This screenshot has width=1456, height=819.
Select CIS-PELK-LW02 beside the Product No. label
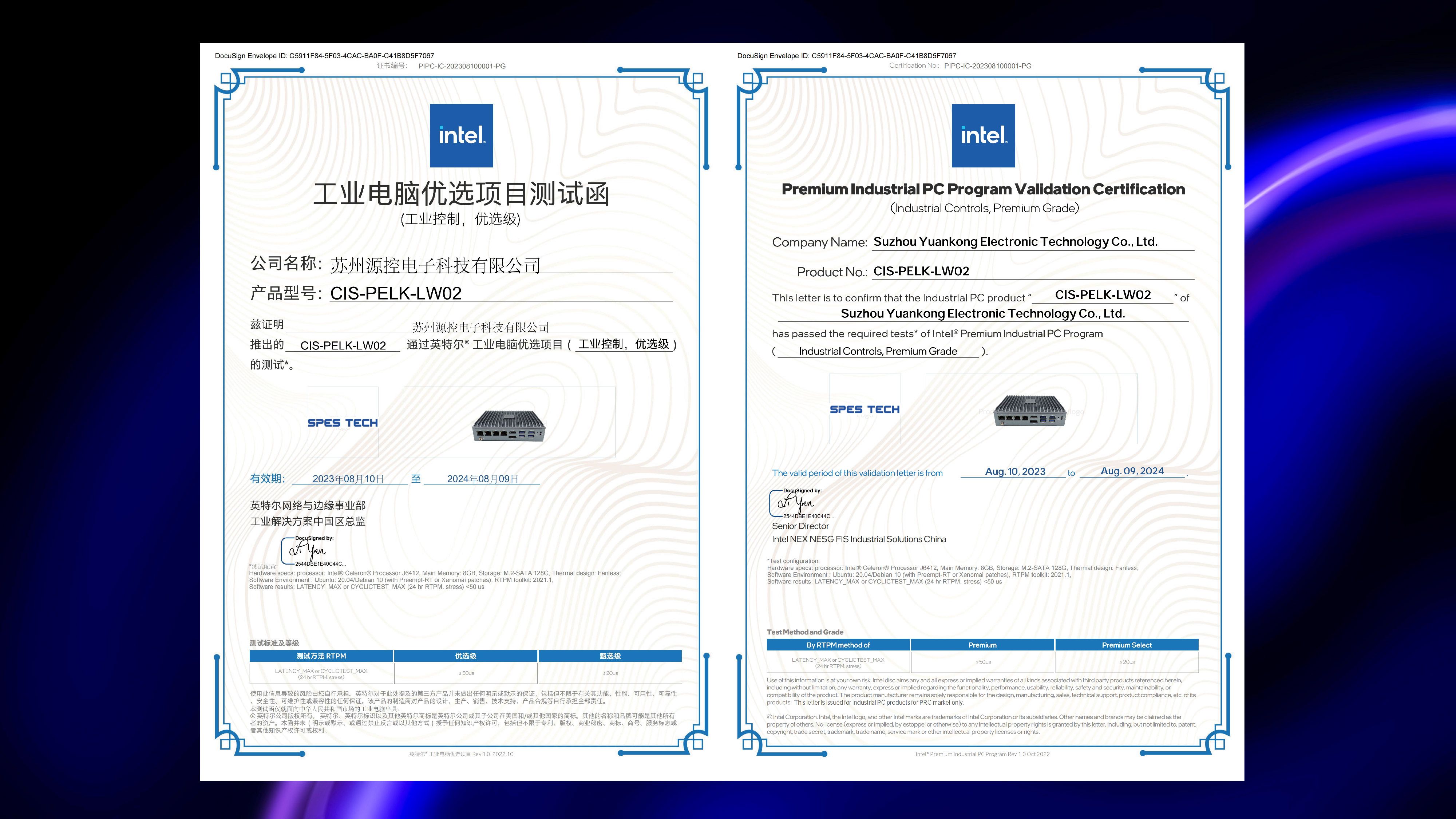pyautogui.click(x=921, y=271)
